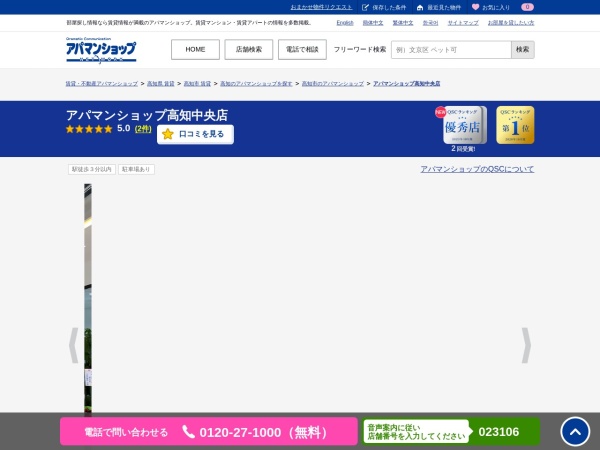Click the NEW red label on 優秀店 badge
Image resolution: width=600 pixels, height=450 pixels.
point(440,112)
